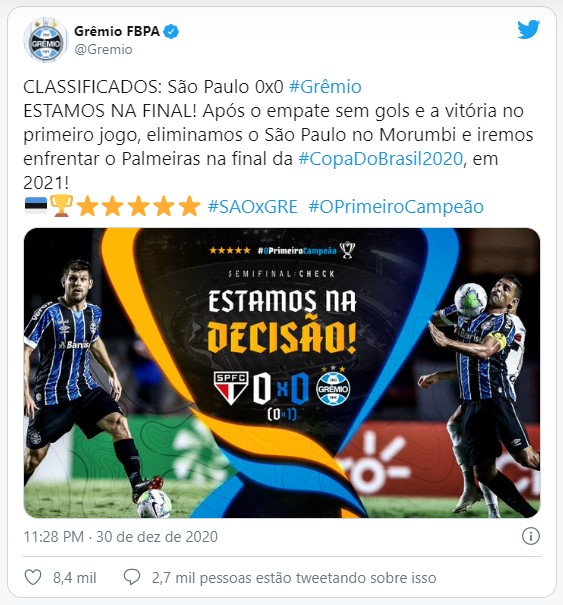The height and width of the screenshot is (605, 563).
Task: Click the trophy emoji in tweet
Action: coord(61,206)
